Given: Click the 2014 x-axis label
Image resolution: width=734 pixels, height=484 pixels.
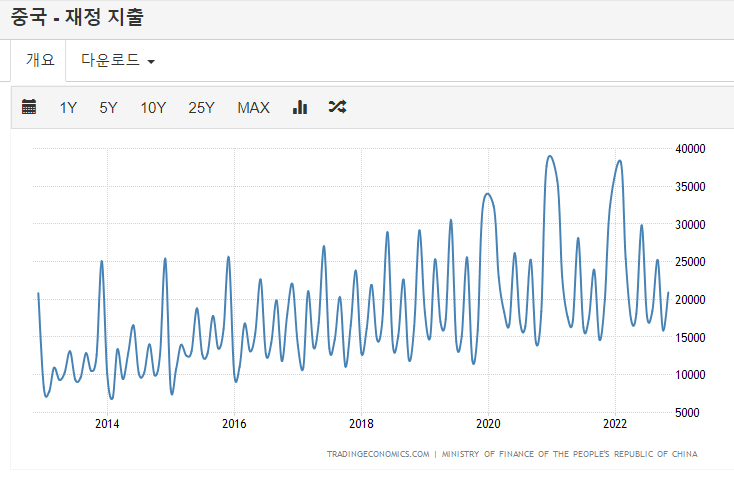Looking at the screenshot, I should (x=107, y=424).
